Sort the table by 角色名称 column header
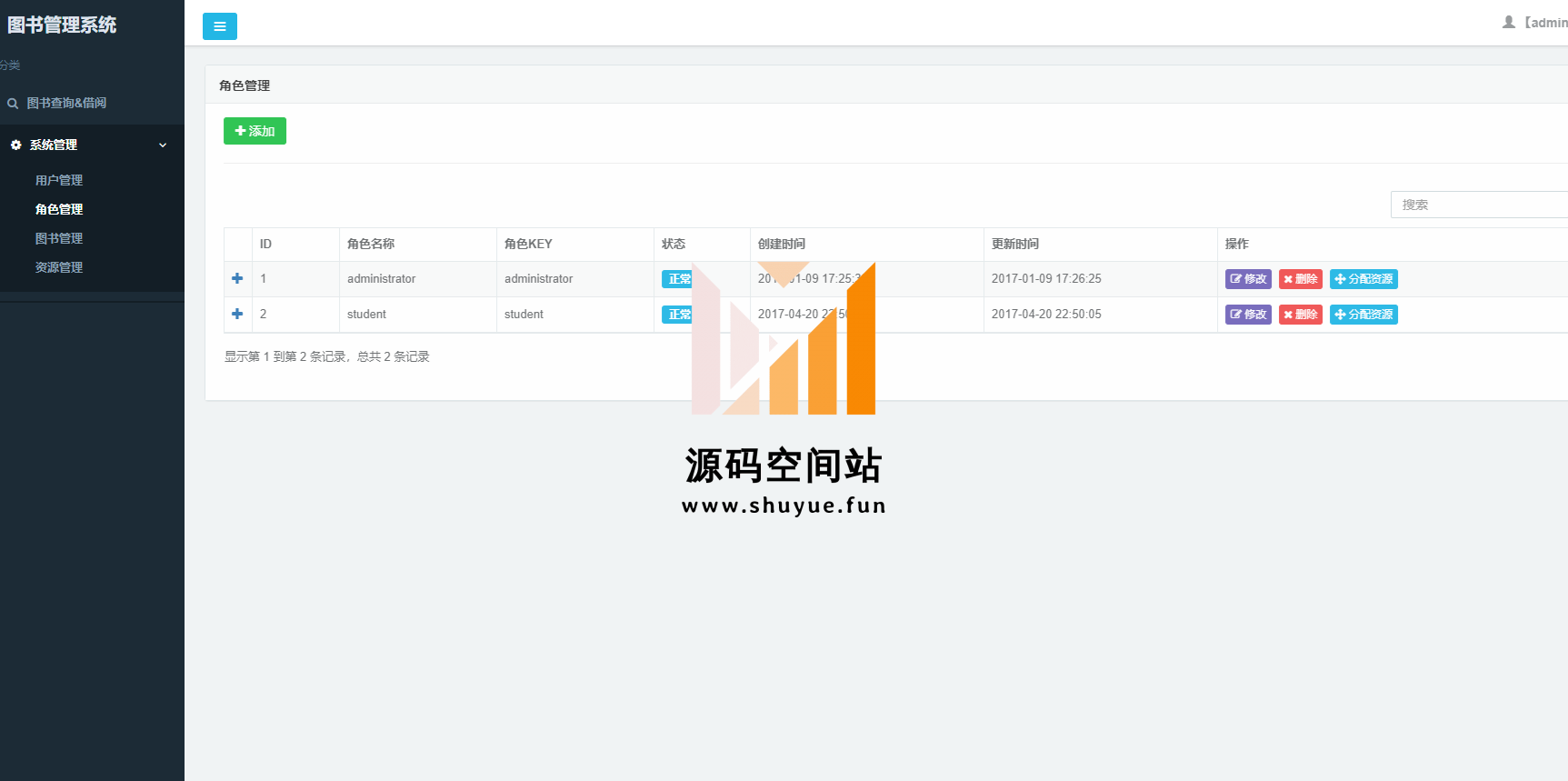 click(x=371, y=244)
